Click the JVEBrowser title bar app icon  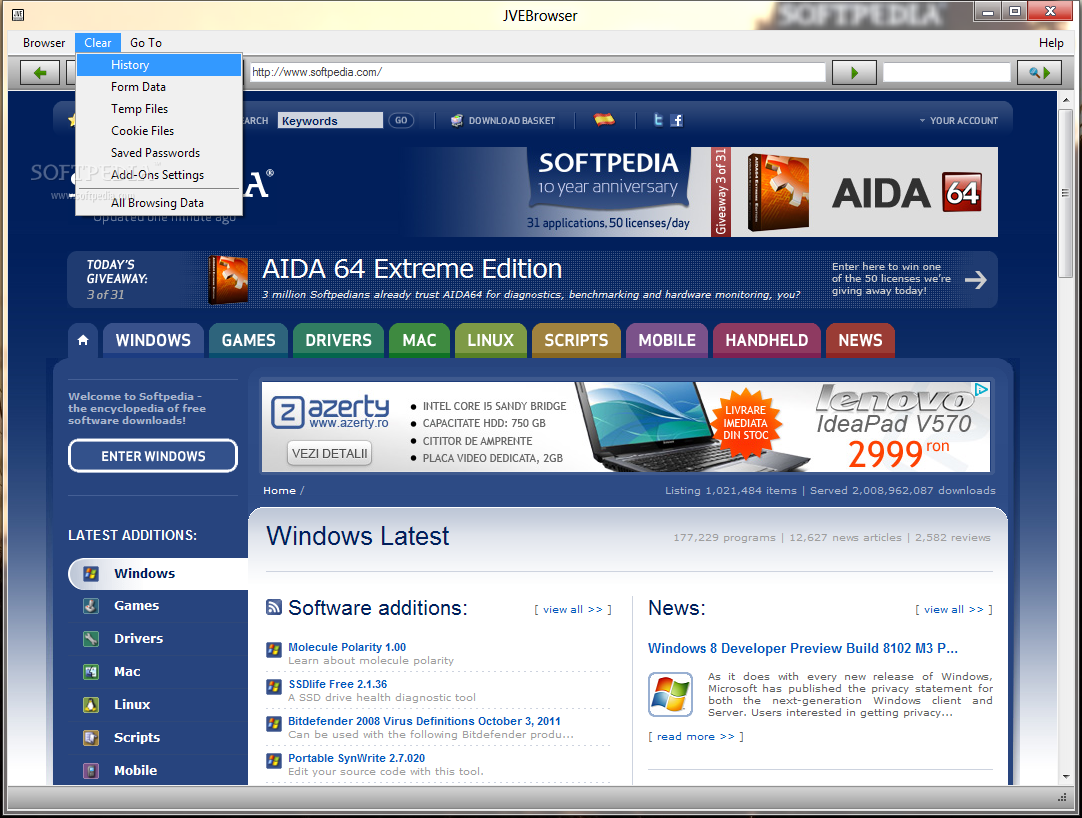pos(18,14)
